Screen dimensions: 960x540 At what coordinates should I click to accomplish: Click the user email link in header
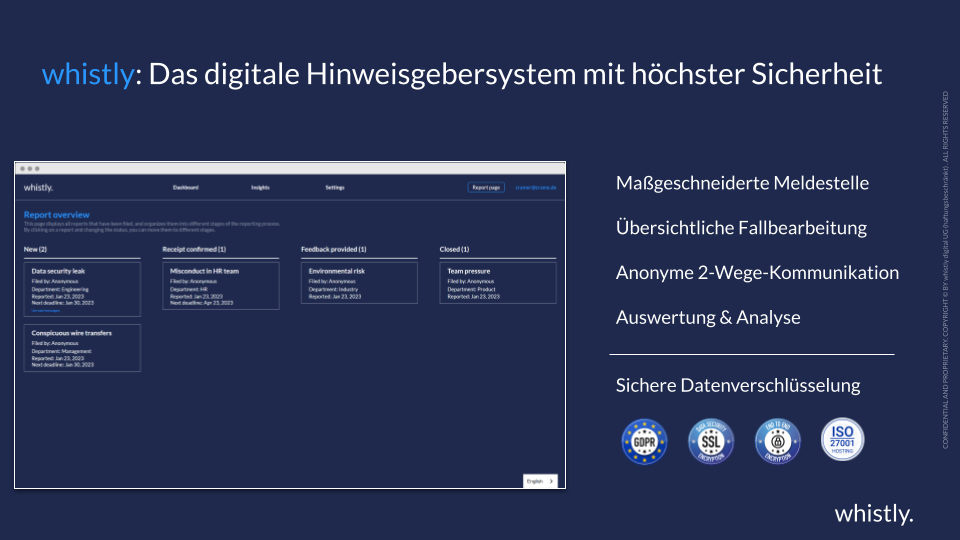coord(536,187)
